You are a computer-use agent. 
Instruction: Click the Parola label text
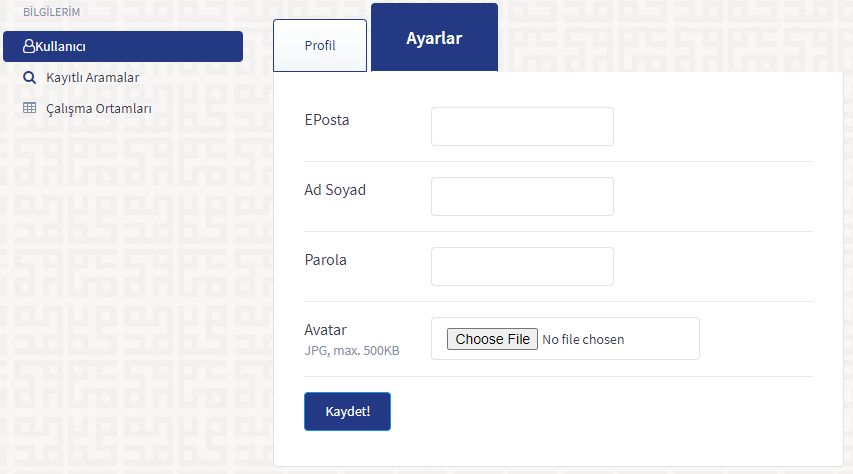(325, 260)
